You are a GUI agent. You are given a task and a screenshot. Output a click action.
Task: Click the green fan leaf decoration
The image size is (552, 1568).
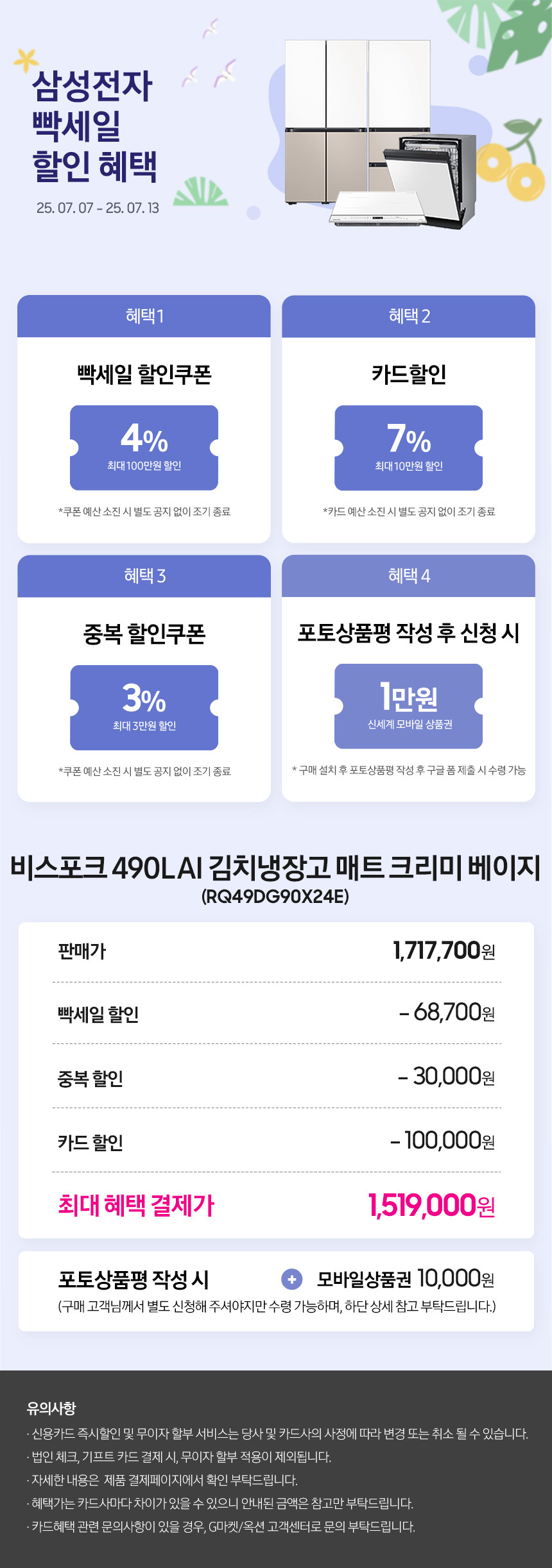[x=200, y=191]
